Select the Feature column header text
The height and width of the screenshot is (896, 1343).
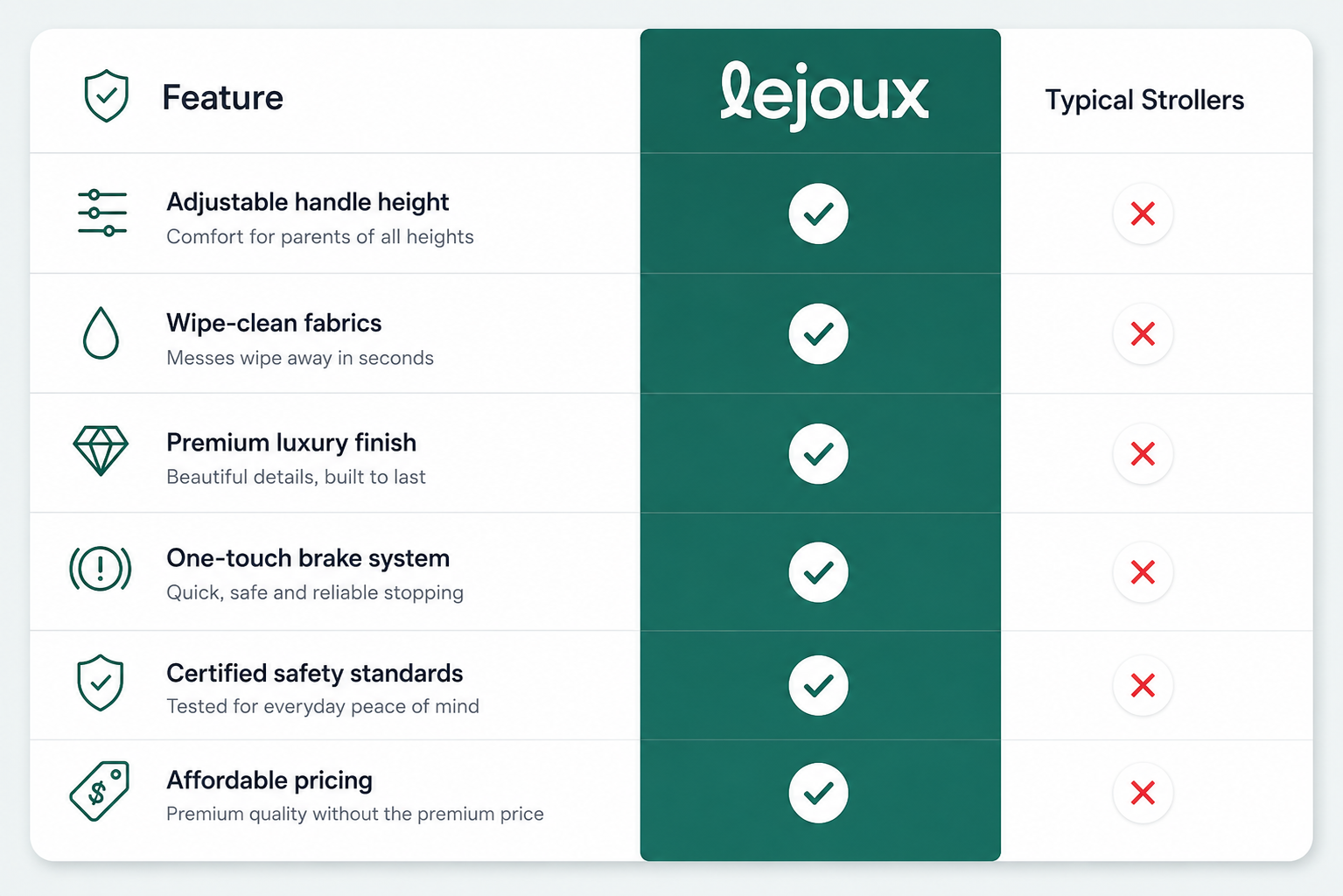(222, 97)
